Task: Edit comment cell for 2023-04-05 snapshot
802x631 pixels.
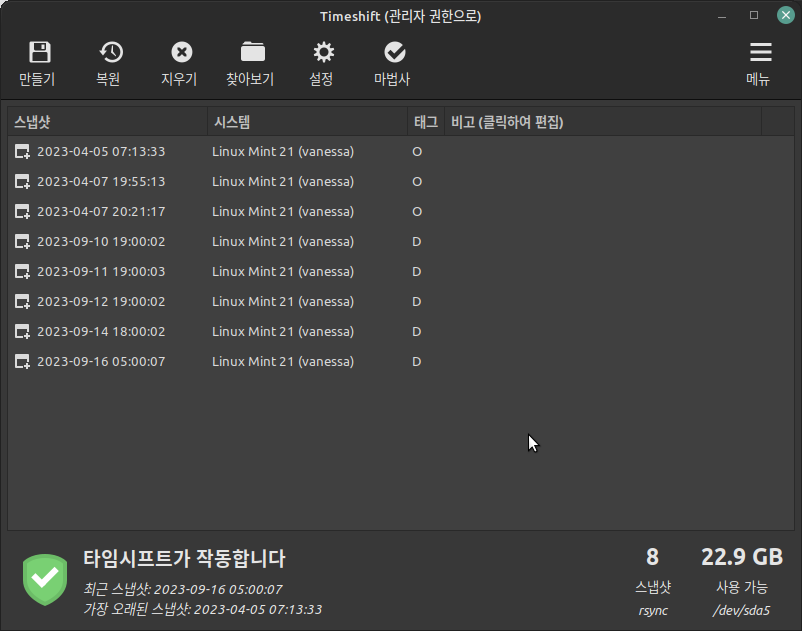Action: click(603, 152)
